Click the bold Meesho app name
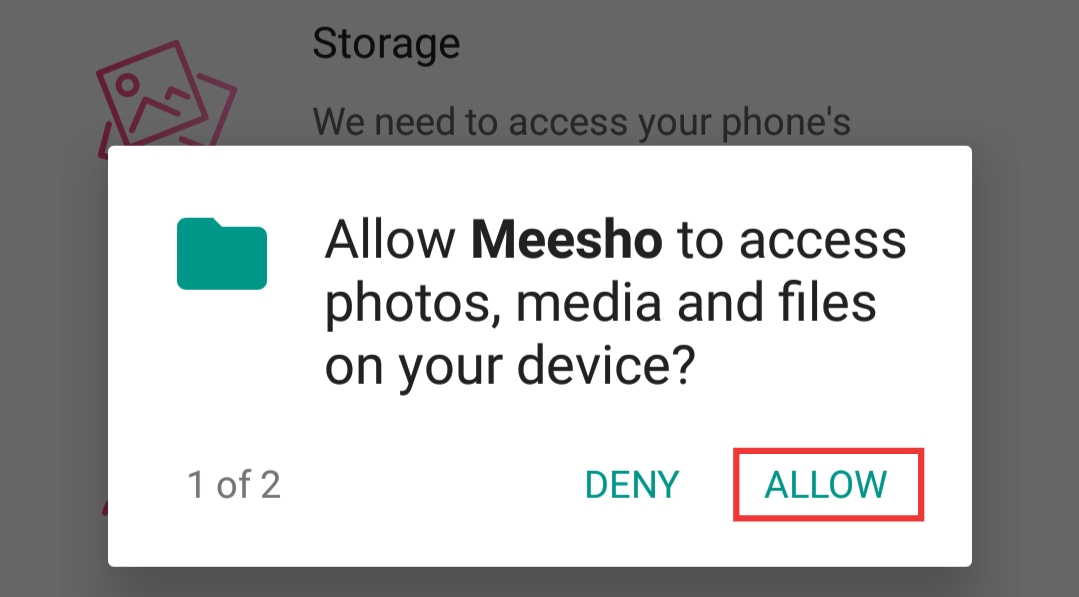Image resolution: width=1079 pixels, height=597 pixels. pyautogui.click(x=566, y=241)
